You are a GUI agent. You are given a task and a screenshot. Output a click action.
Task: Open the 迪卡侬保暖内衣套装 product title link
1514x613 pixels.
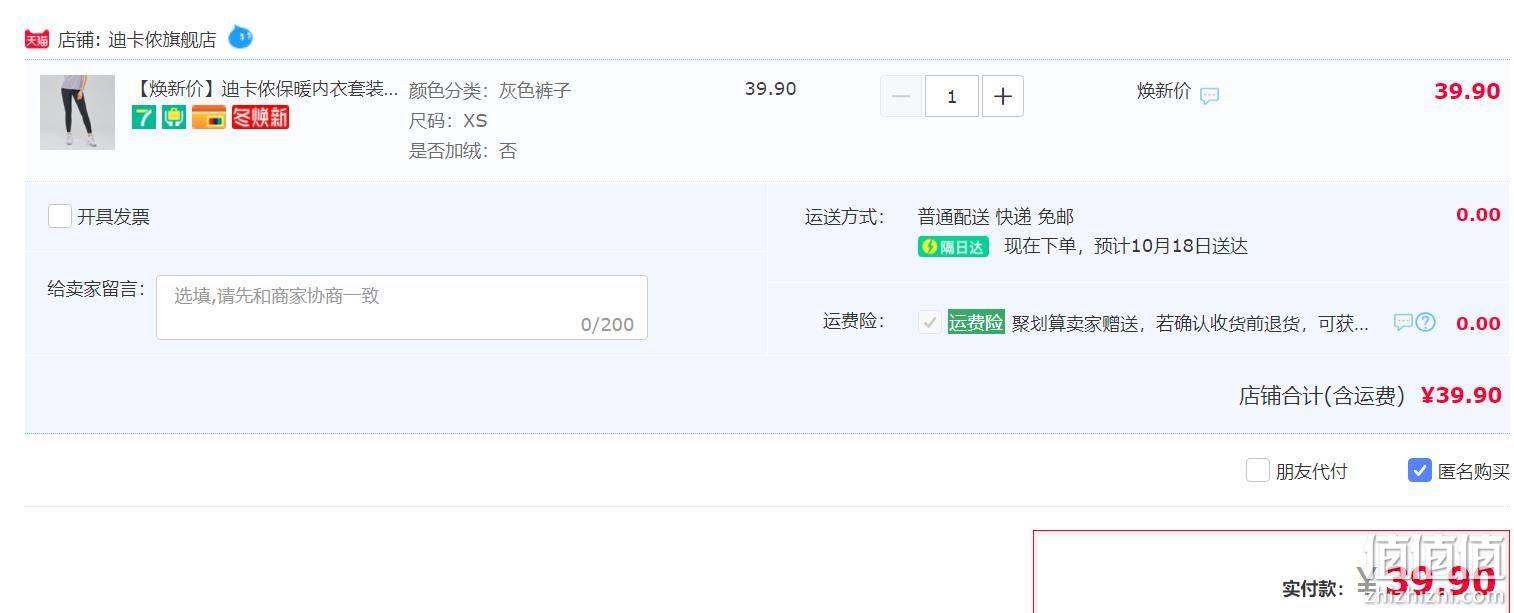click(265, 89)
